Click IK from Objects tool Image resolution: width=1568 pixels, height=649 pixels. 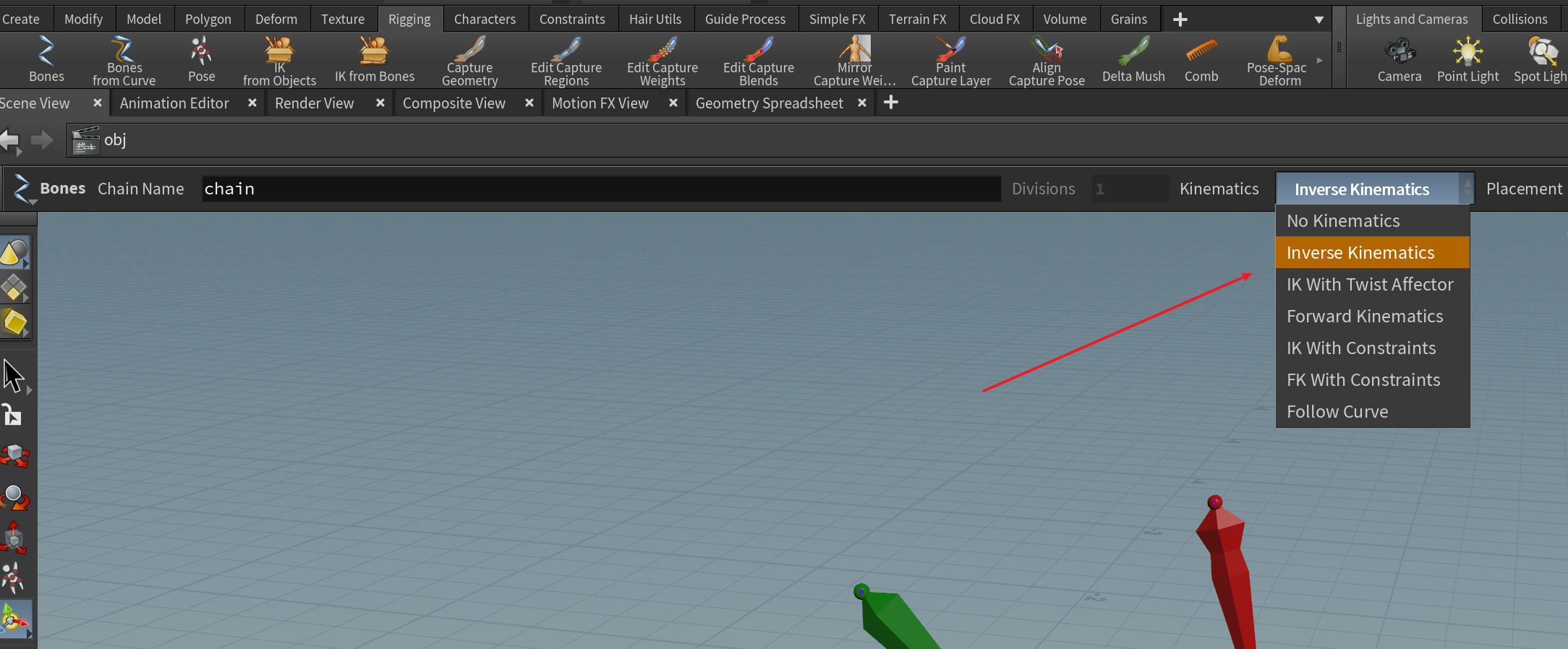click(x=279, y=61)
